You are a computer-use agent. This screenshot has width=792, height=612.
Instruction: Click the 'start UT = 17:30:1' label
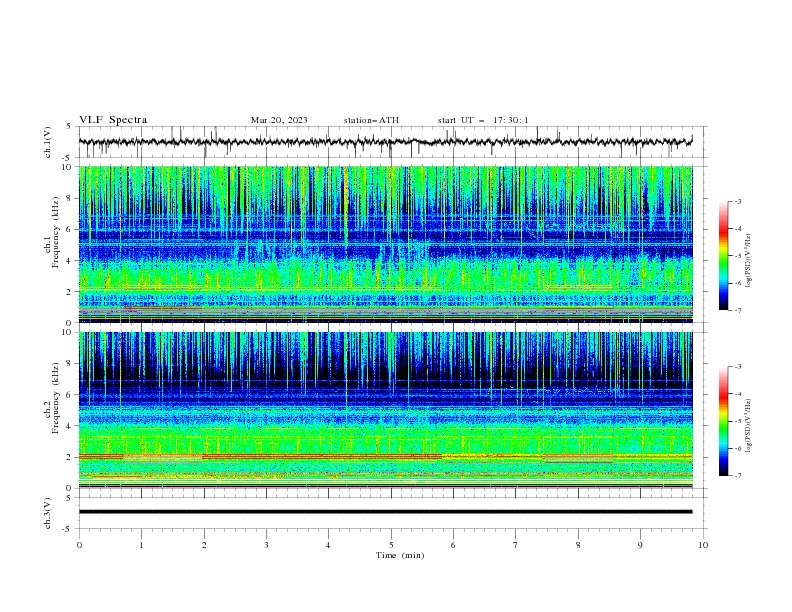pos(483,120)
